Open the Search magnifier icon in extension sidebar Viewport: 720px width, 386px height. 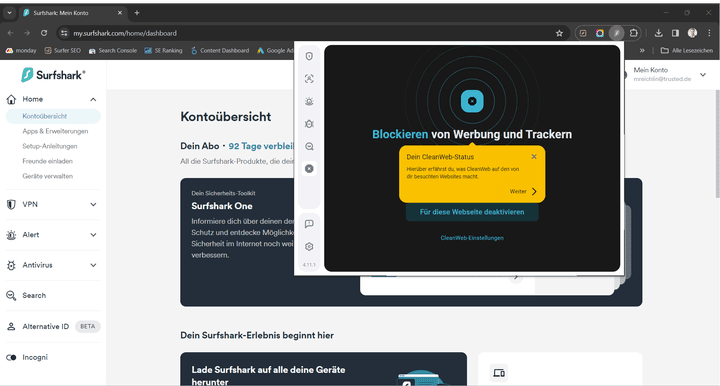[309, 146]
